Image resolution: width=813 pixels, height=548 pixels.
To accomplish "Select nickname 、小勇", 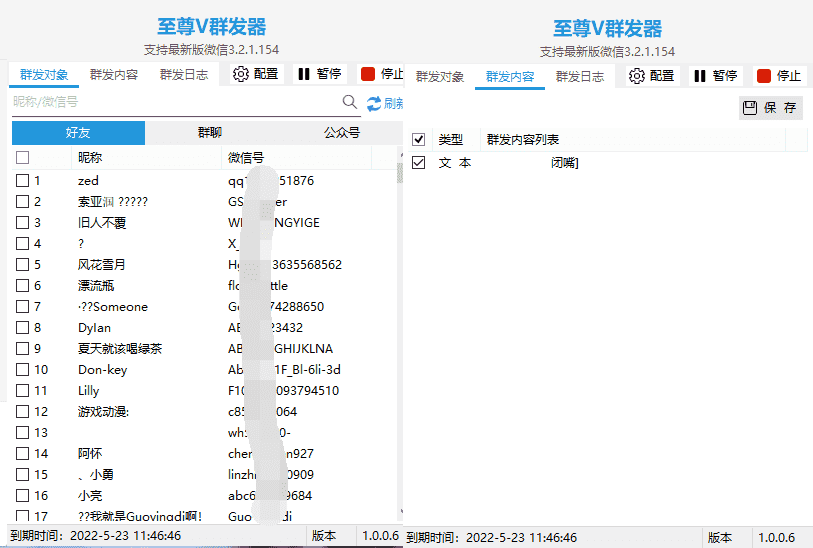I will coord(95,474).
